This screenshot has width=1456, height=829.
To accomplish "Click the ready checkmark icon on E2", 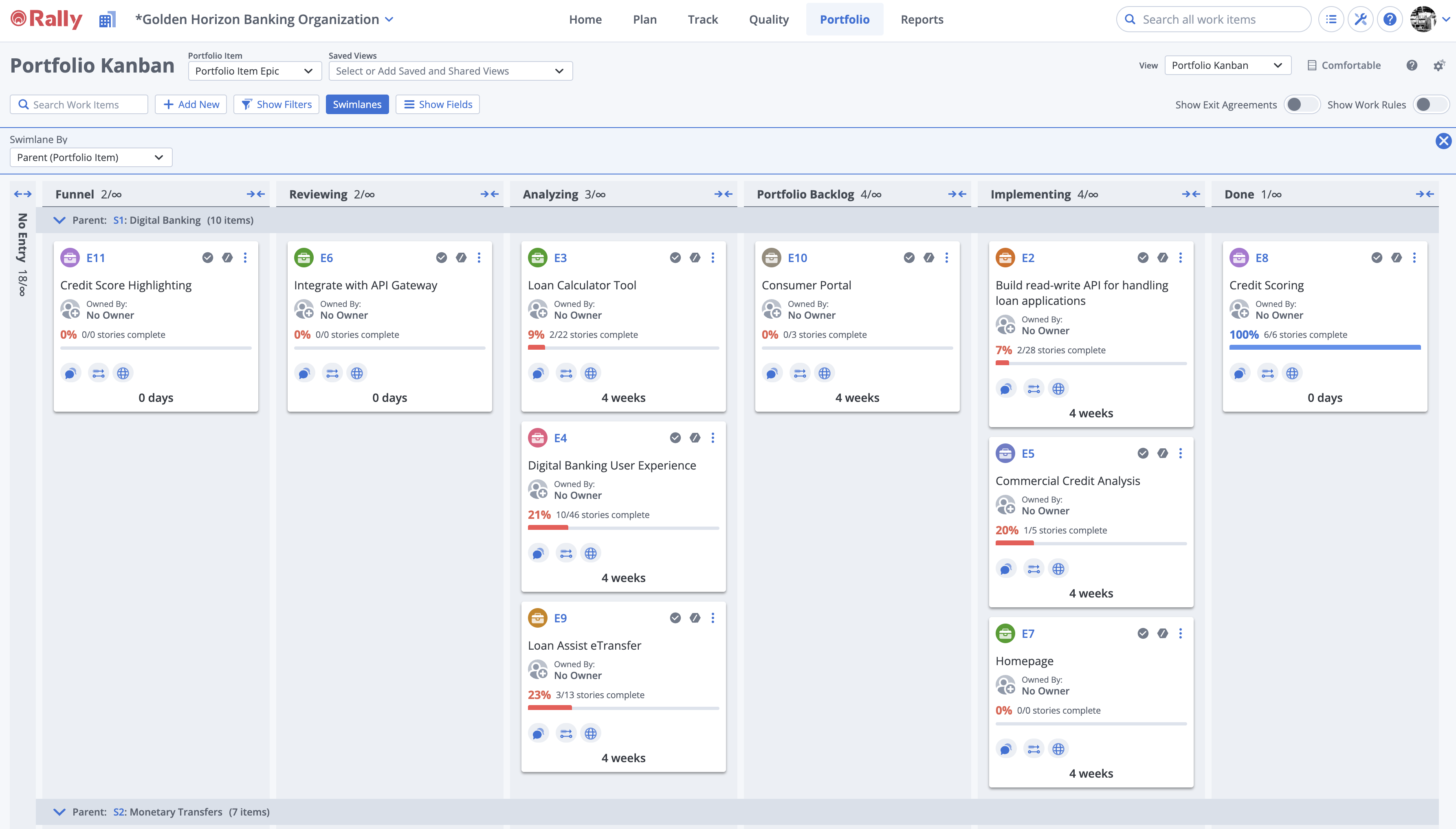I will pos(1143,258).
